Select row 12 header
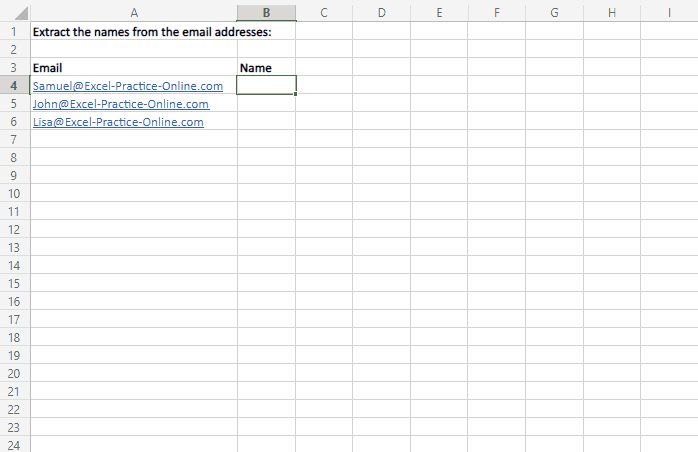Image resolution: width=698 pixels, height=452 pixels. click(15, 229)
